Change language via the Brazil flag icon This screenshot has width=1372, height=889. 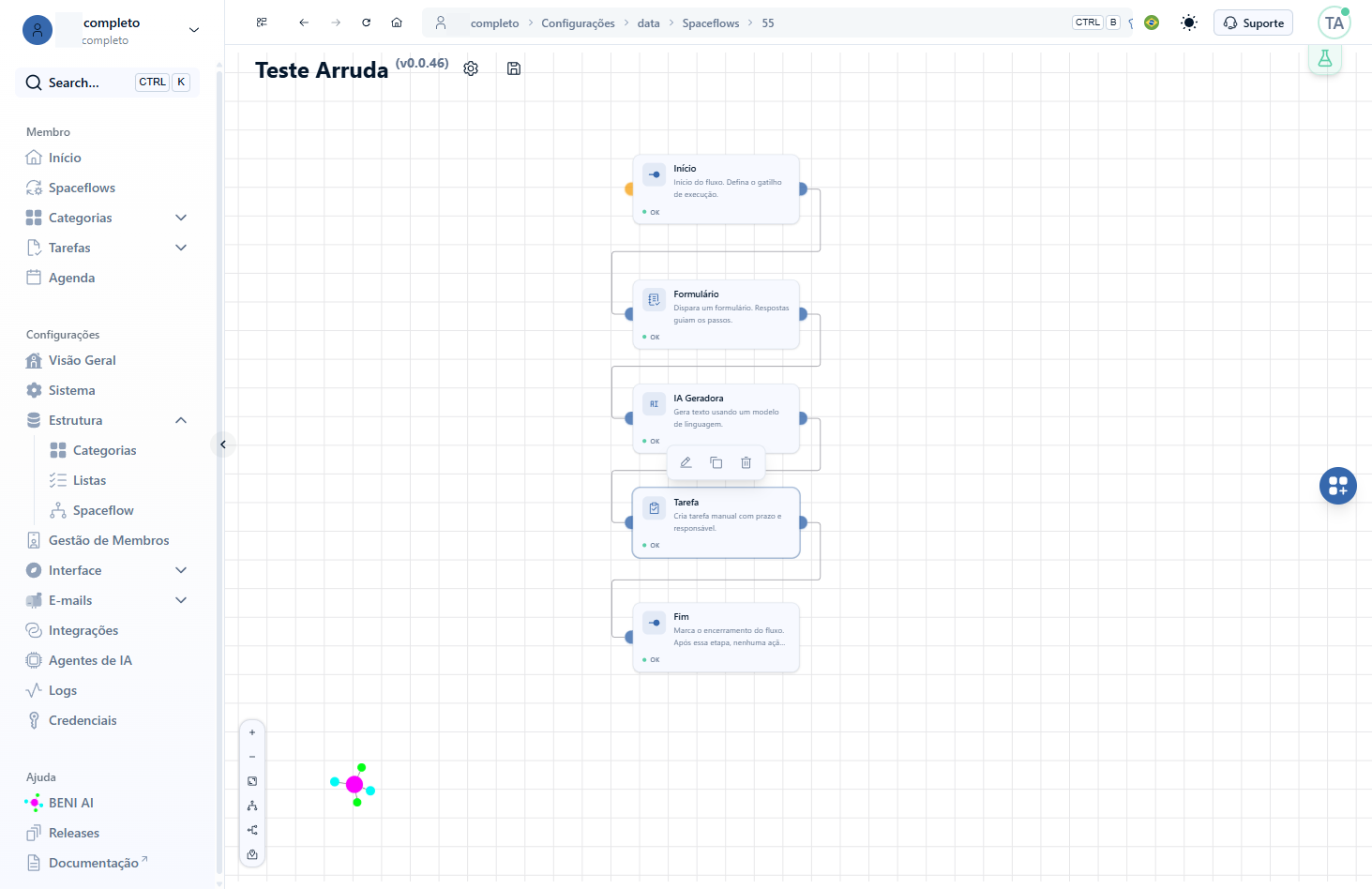(1152, 23)
